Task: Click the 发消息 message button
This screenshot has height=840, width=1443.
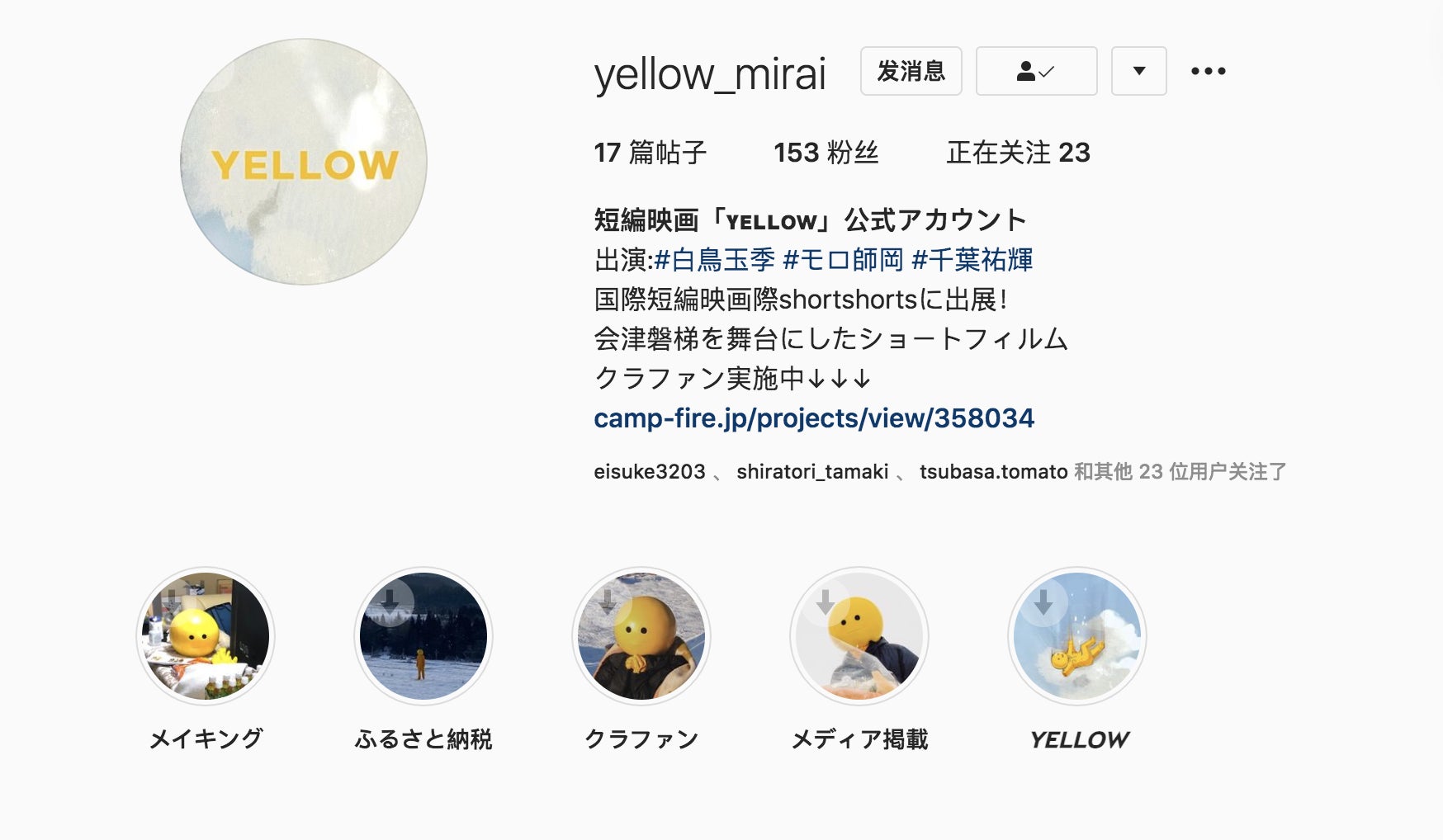Action: [x=911, y=71]
